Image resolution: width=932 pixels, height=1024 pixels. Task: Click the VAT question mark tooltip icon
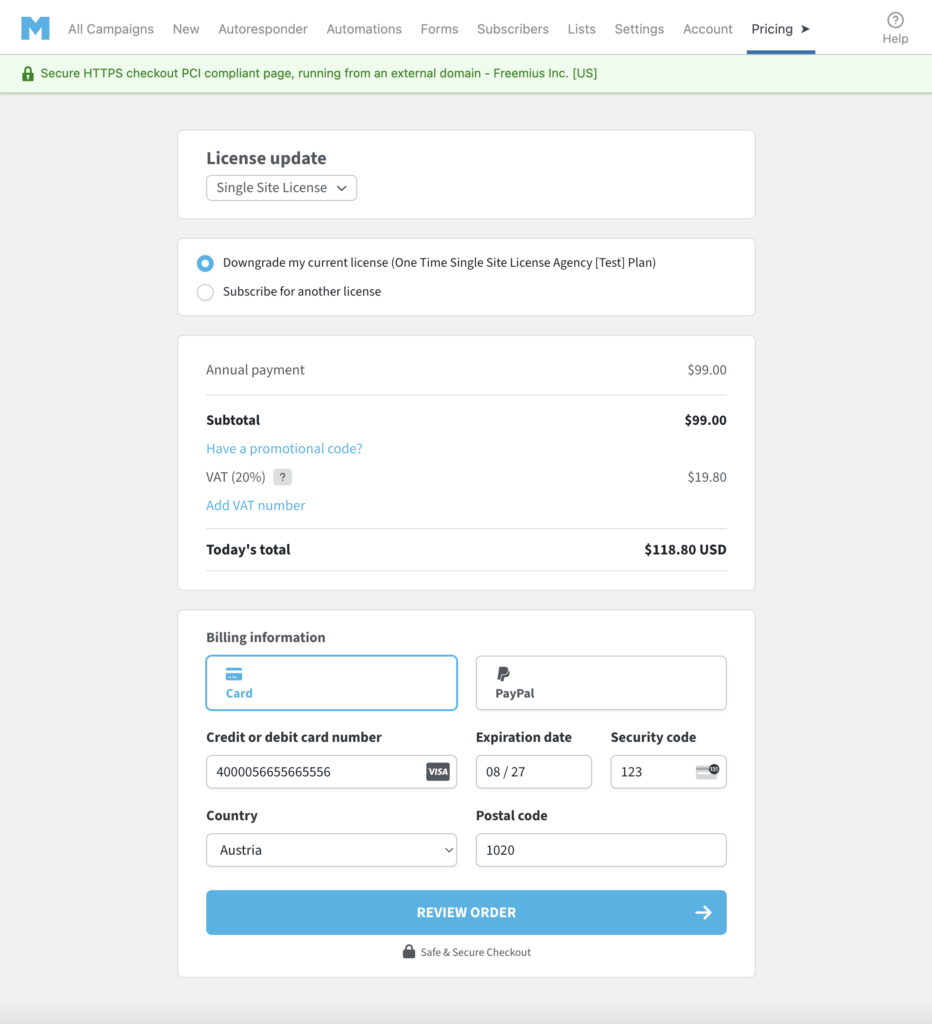(x=283, y=477)
